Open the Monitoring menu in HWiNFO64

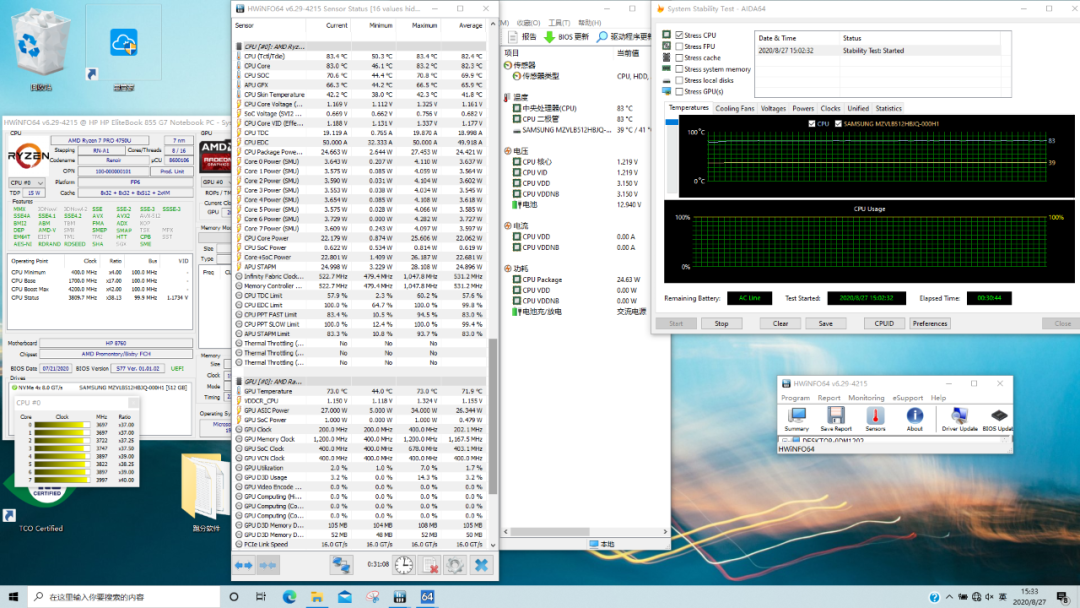866,398
